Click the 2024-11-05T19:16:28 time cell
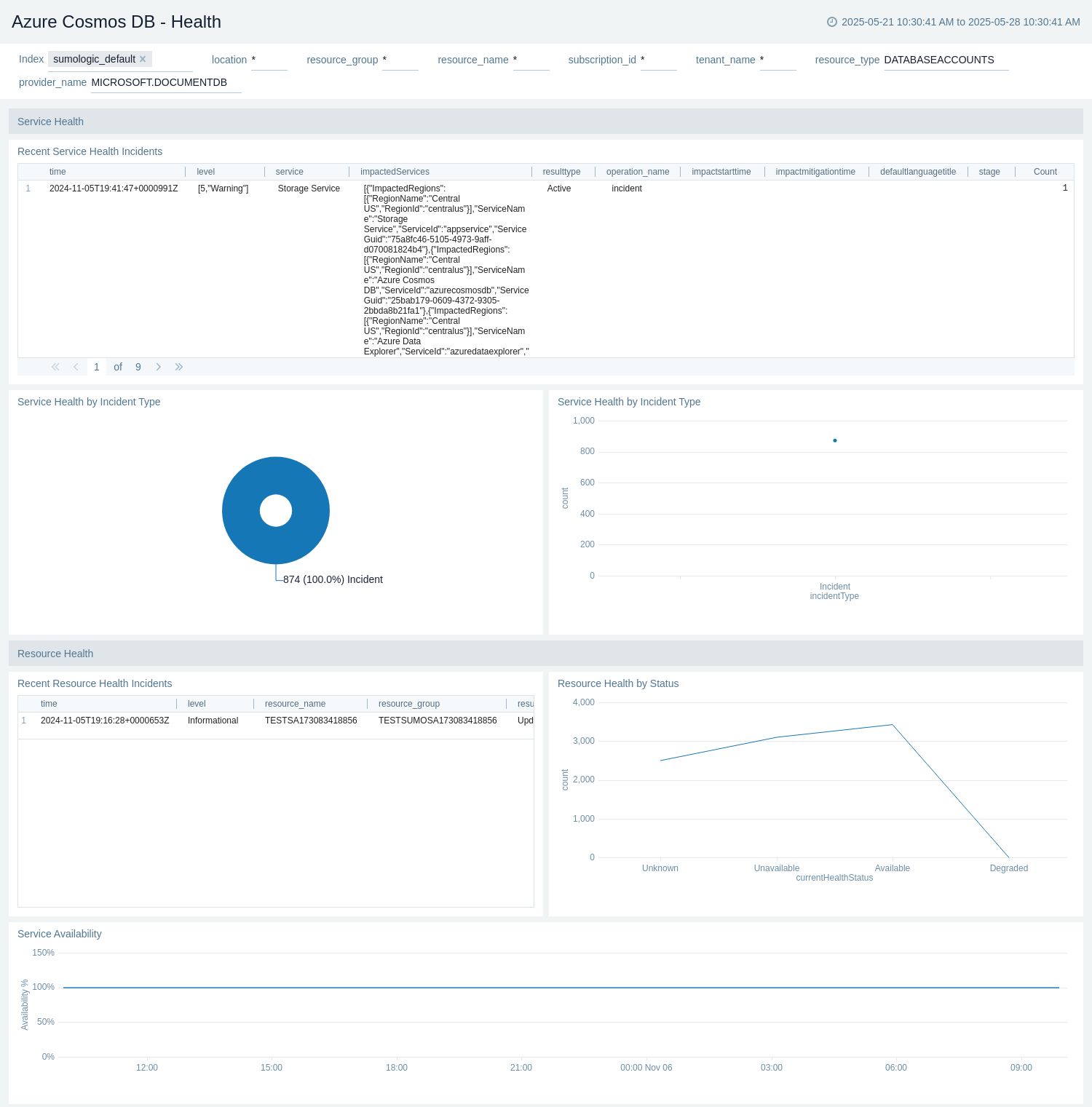 coord(105,721)
